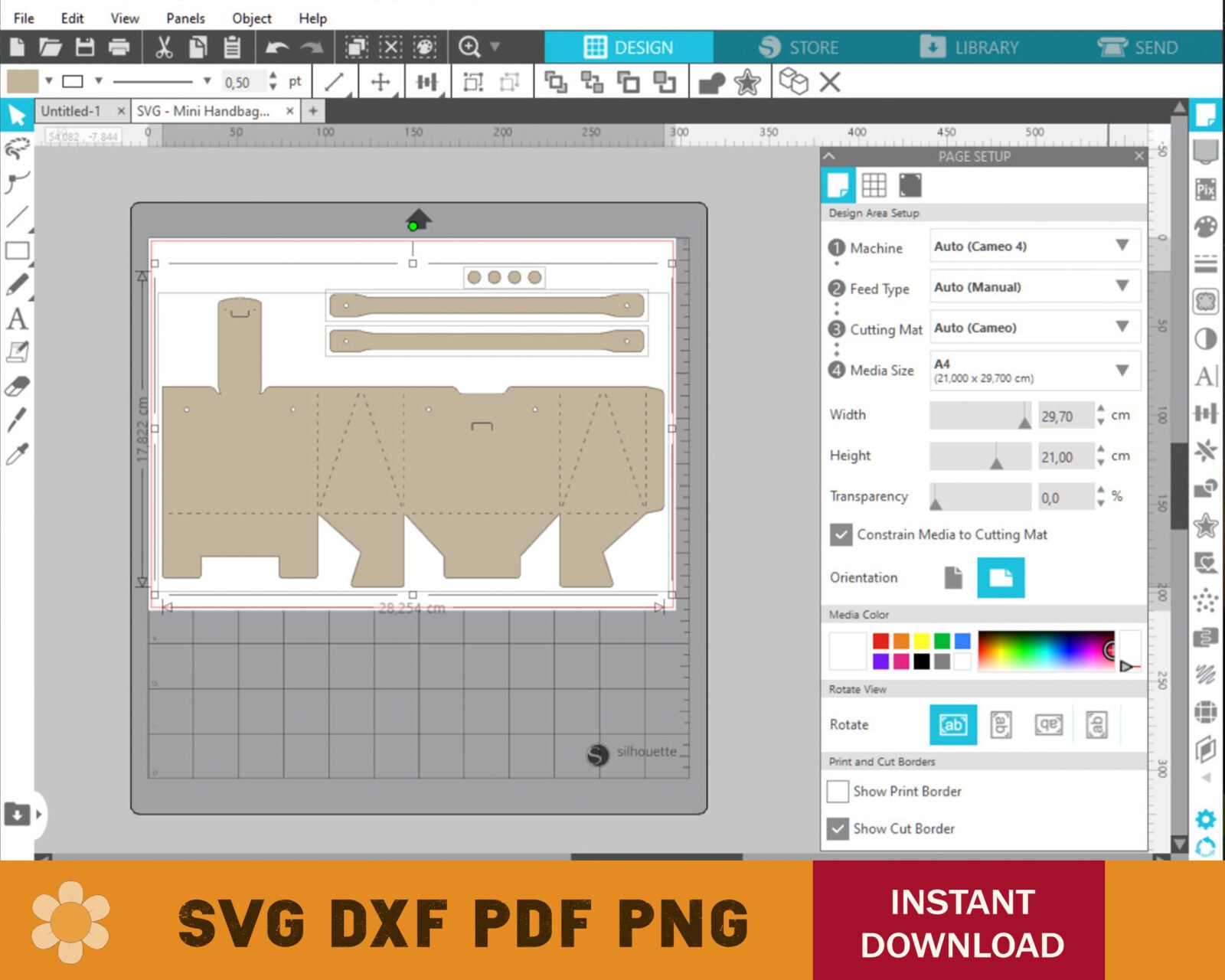The width and height of the screenshot is (1225, 980).
Task: Open Cutting Mat dropdown Auto (Cameo)
Action: [1035, 328]
